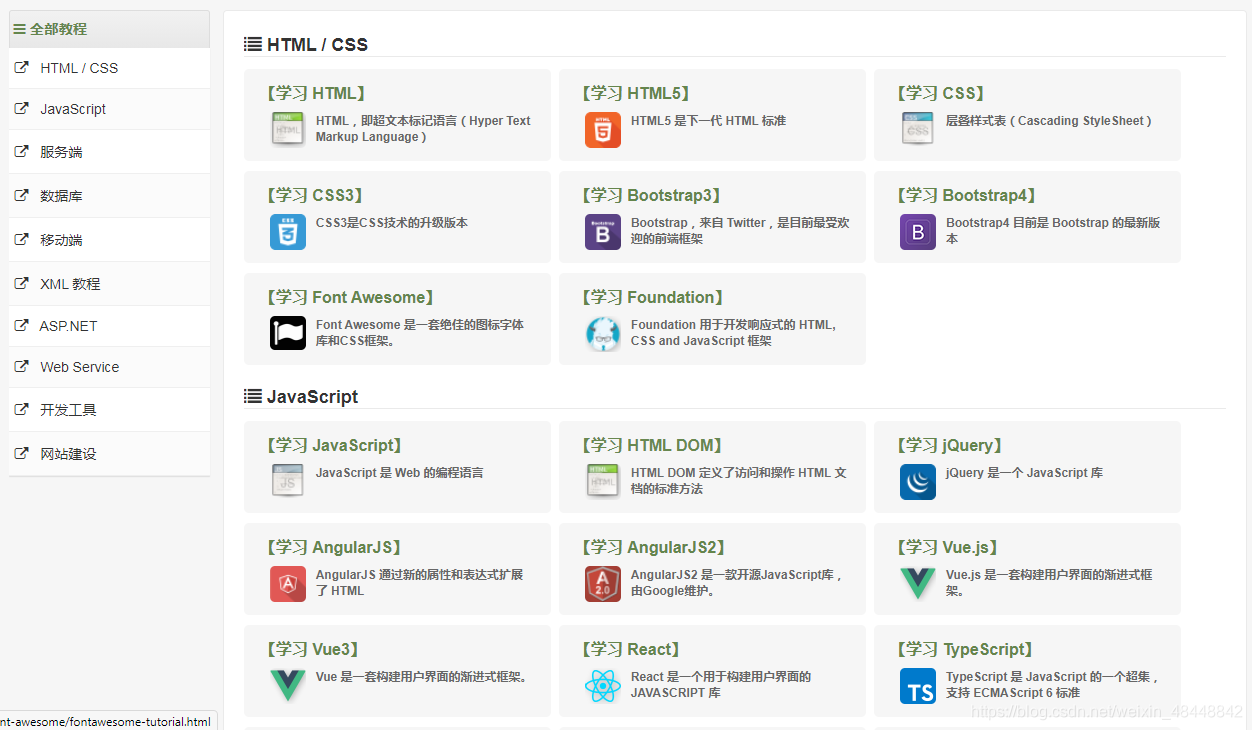This screenshot has width=1252, height=730.
Task: Open Web Service in sidebar
Action: tap(109, 367)
